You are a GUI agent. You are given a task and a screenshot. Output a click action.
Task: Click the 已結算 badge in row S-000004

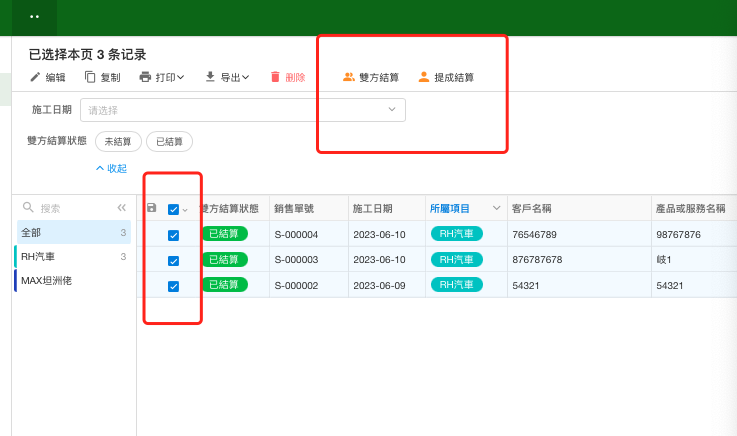225,234
